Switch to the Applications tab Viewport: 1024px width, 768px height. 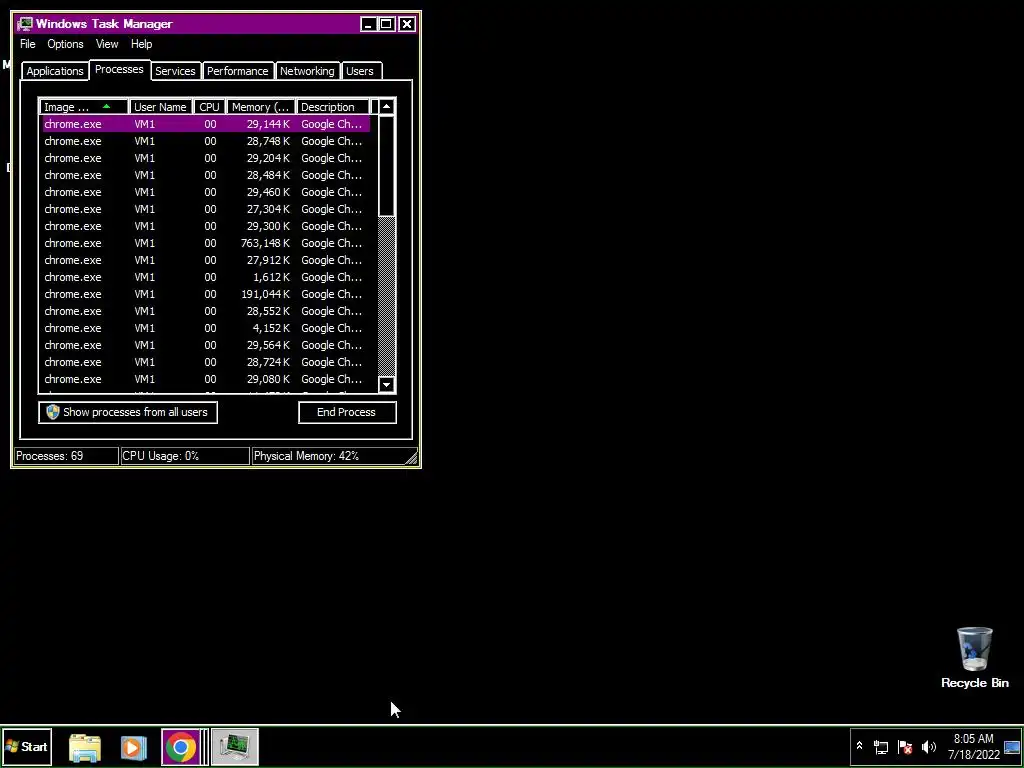pyautogui.click(x=55, y=71)
